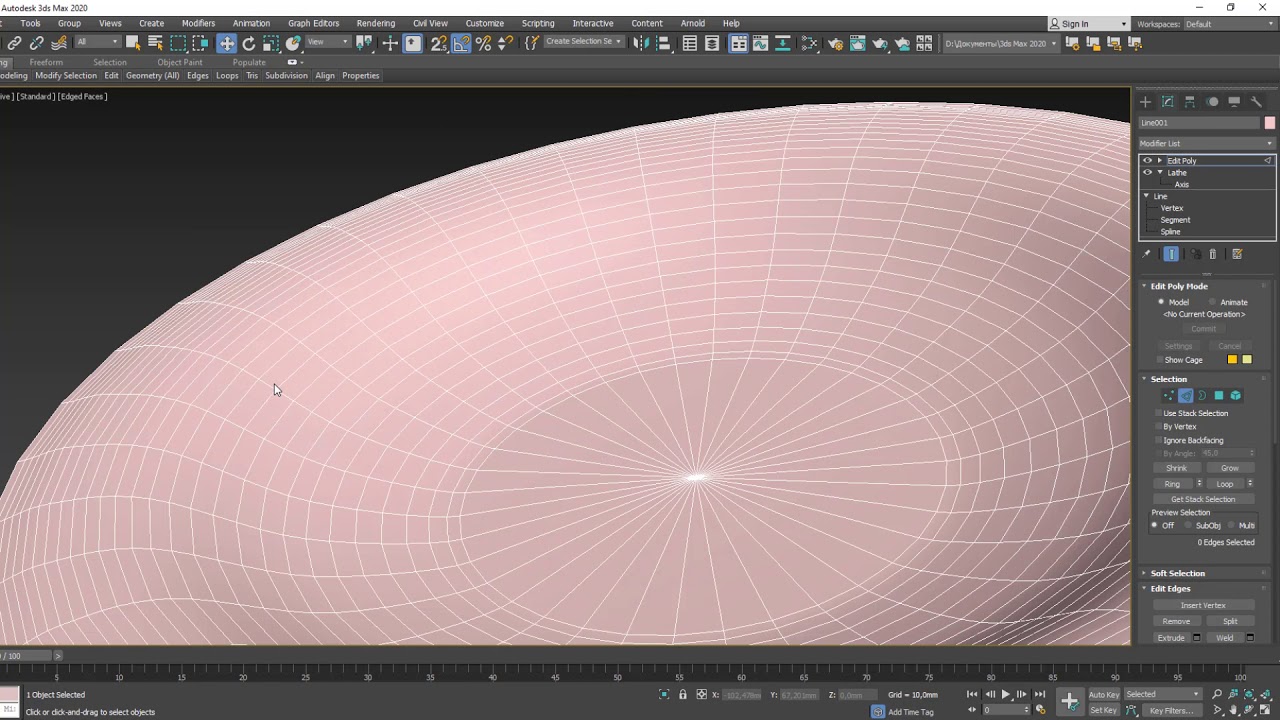Image resolution: width=1280 pixels, height=720 pixels.
Task: Activate the Select and Scale tool
Action: [x=271, y=43]
